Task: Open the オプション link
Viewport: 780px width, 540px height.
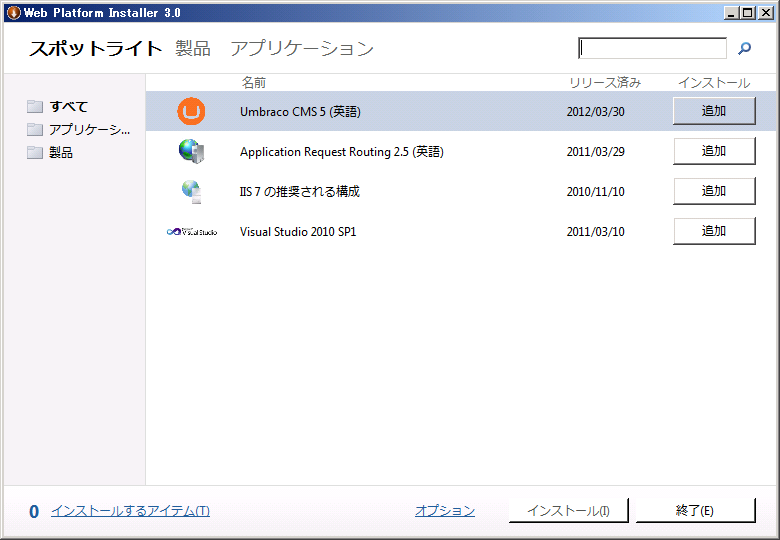Action: 445,511
